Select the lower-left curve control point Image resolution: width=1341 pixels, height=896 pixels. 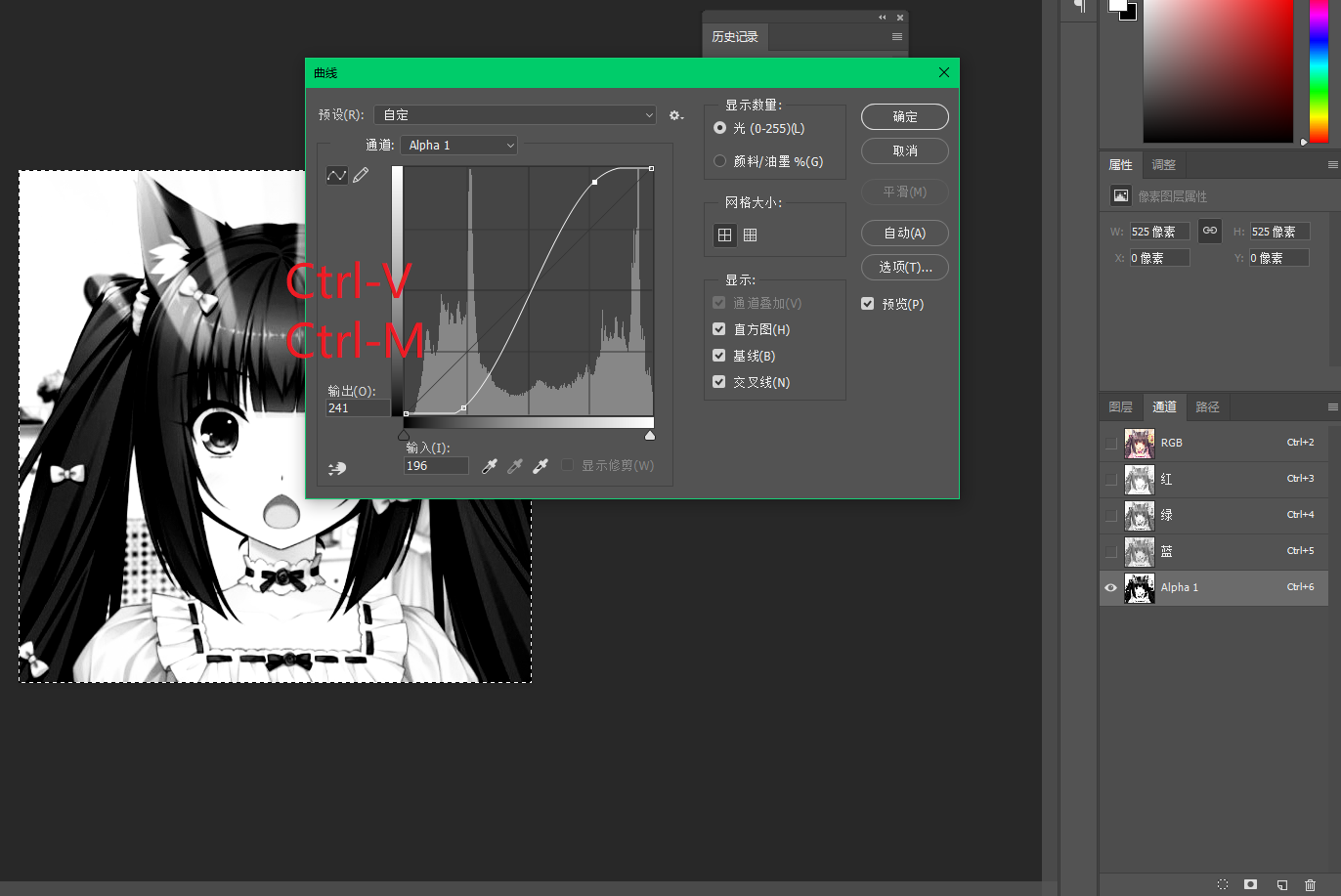point(463,407)
